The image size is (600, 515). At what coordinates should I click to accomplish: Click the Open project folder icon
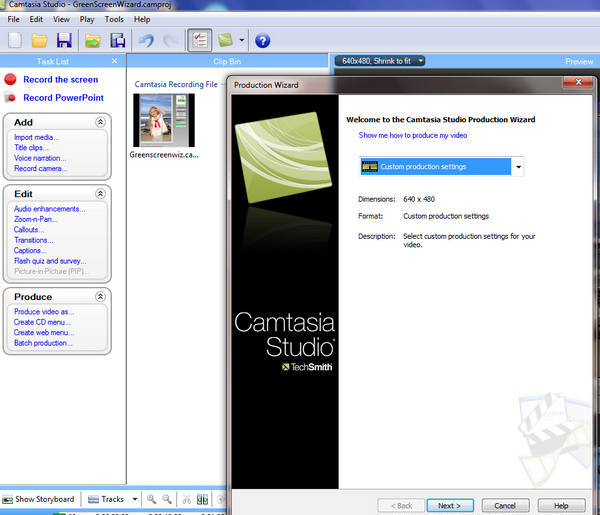click(x=39, y=40)
